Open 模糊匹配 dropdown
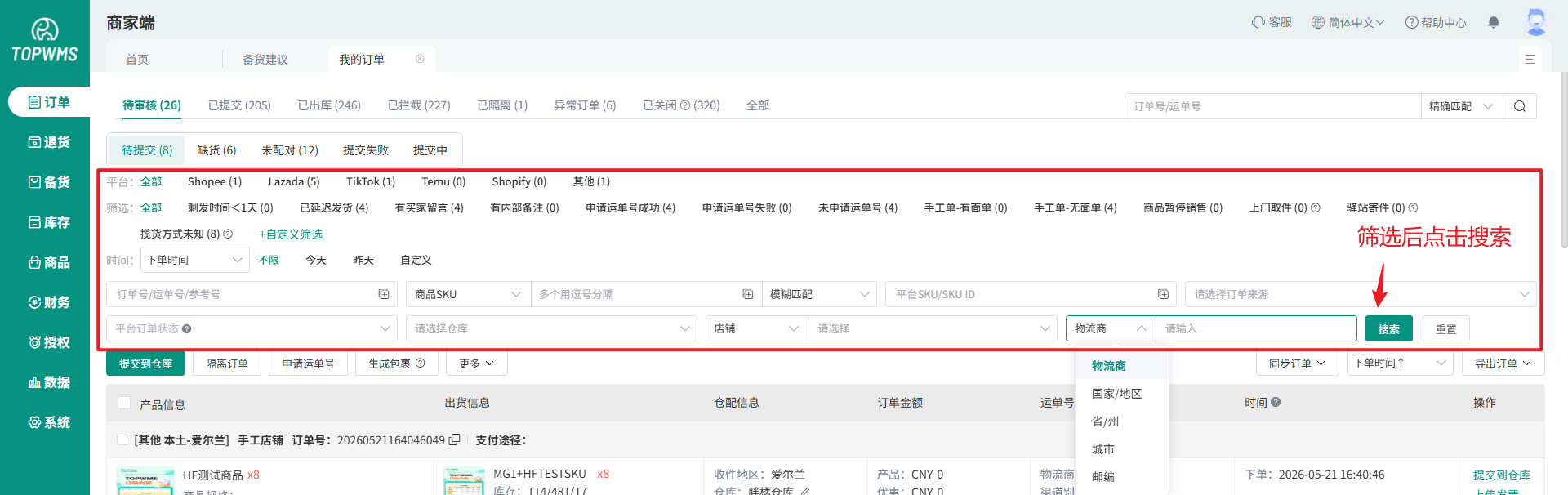The image size is (1568, 495). pyautogui.click(x=819, y=294)
